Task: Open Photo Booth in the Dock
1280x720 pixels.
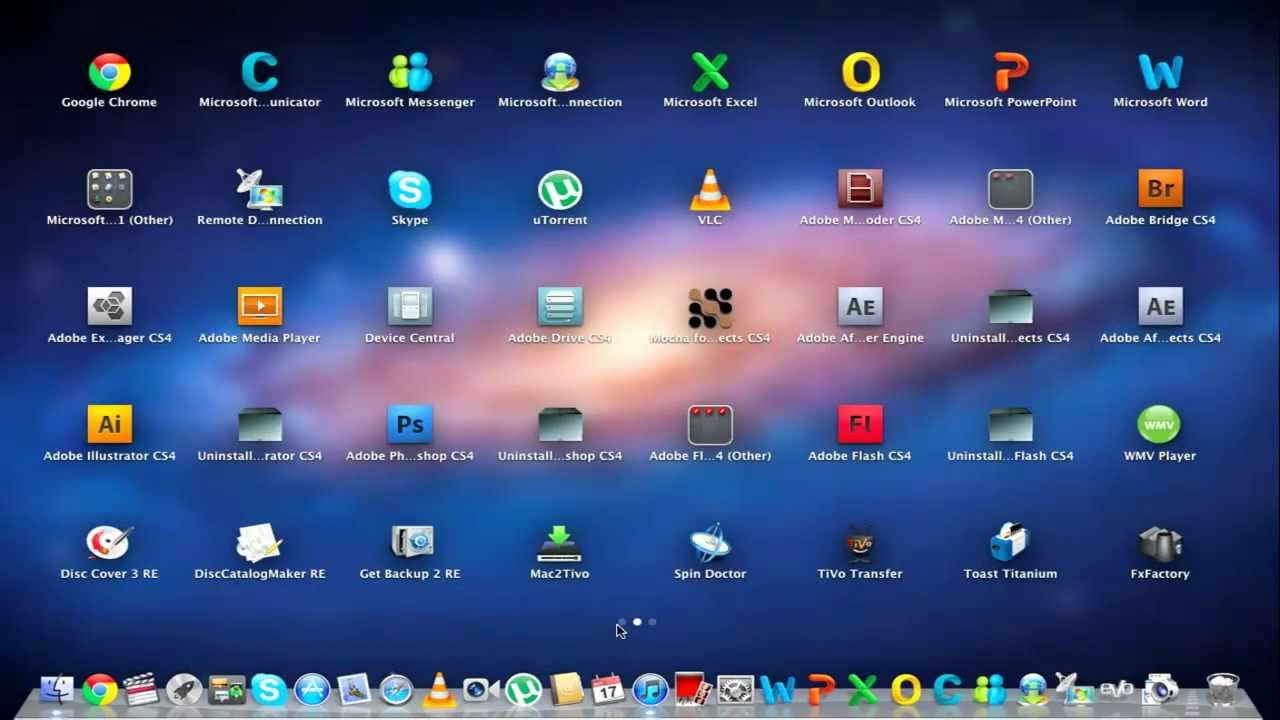Action: [x=693, y=690]
